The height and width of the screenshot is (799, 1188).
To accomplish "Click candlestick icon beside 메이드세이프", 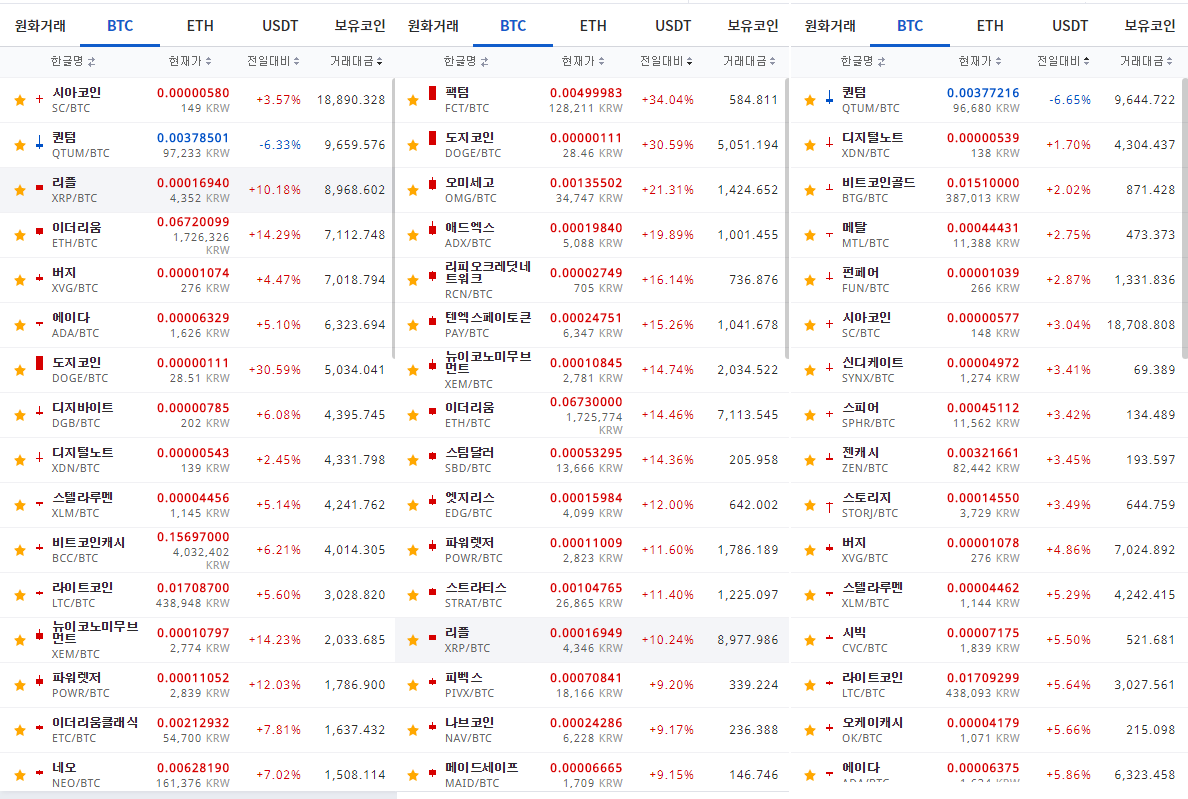I will [433, 772].
